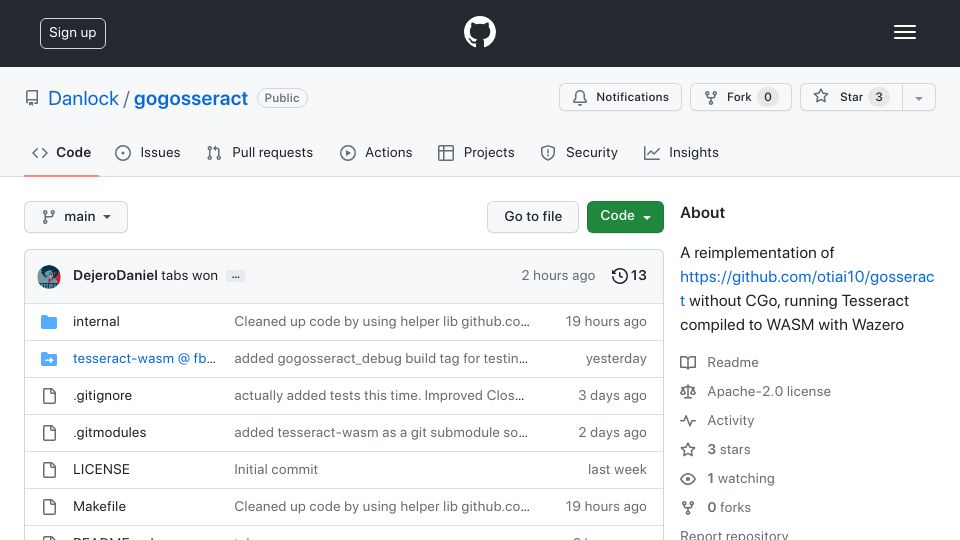Screen dimensions: 960x540
Task: Open the 'added gogosseract_debug build tag' commit
Action: (x=381, y=358)
